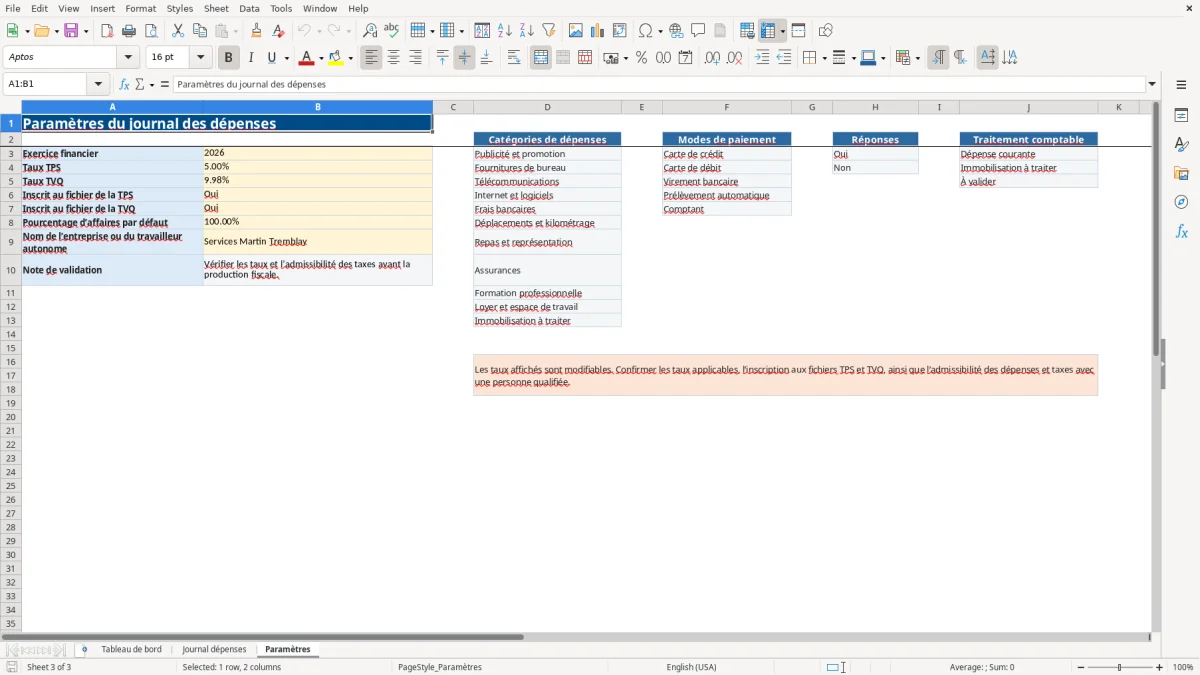
Task: Click the zoom slider in the status bar
Action: point(1119,667)
